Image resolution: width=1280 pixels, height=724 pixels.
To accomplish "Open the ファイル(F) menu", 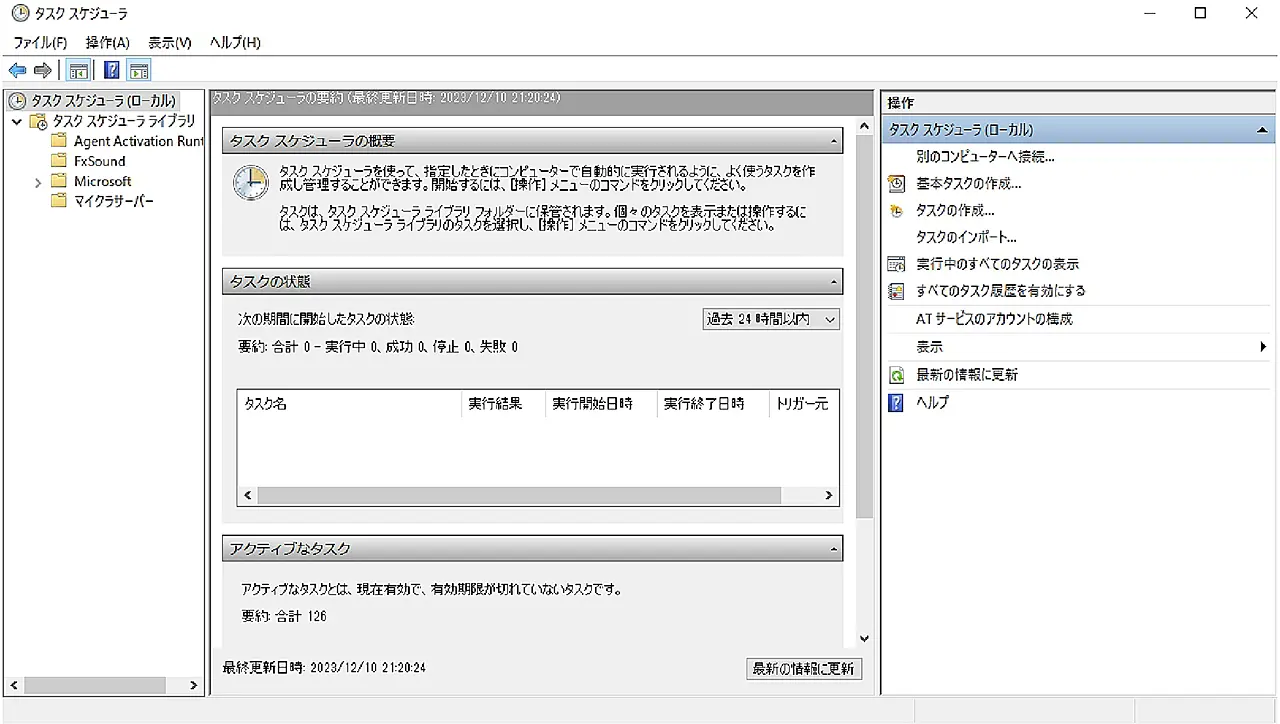I will tap(40, 42).
